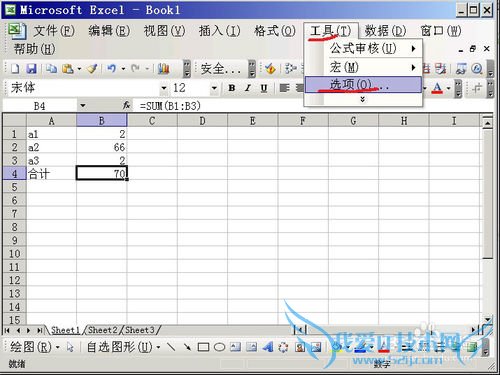This screenshot has height=375, width=500.
Task: Click the New workbook icon
Action: click(x=15, y=69)
